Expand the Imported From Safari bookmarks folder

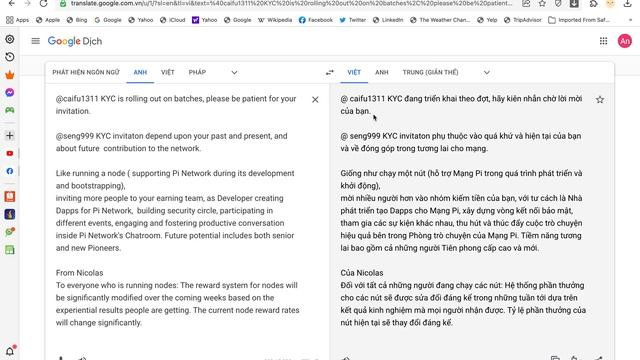pos(579,20)
